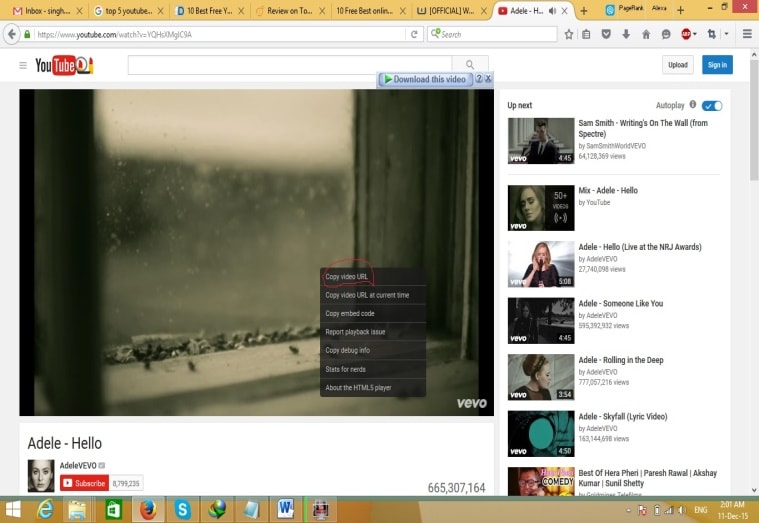Image resolution: width=759 pixels, height=523 pixels.
Task: Click the Adblock Plus ABP icon
Action: (x=686, y=34)
